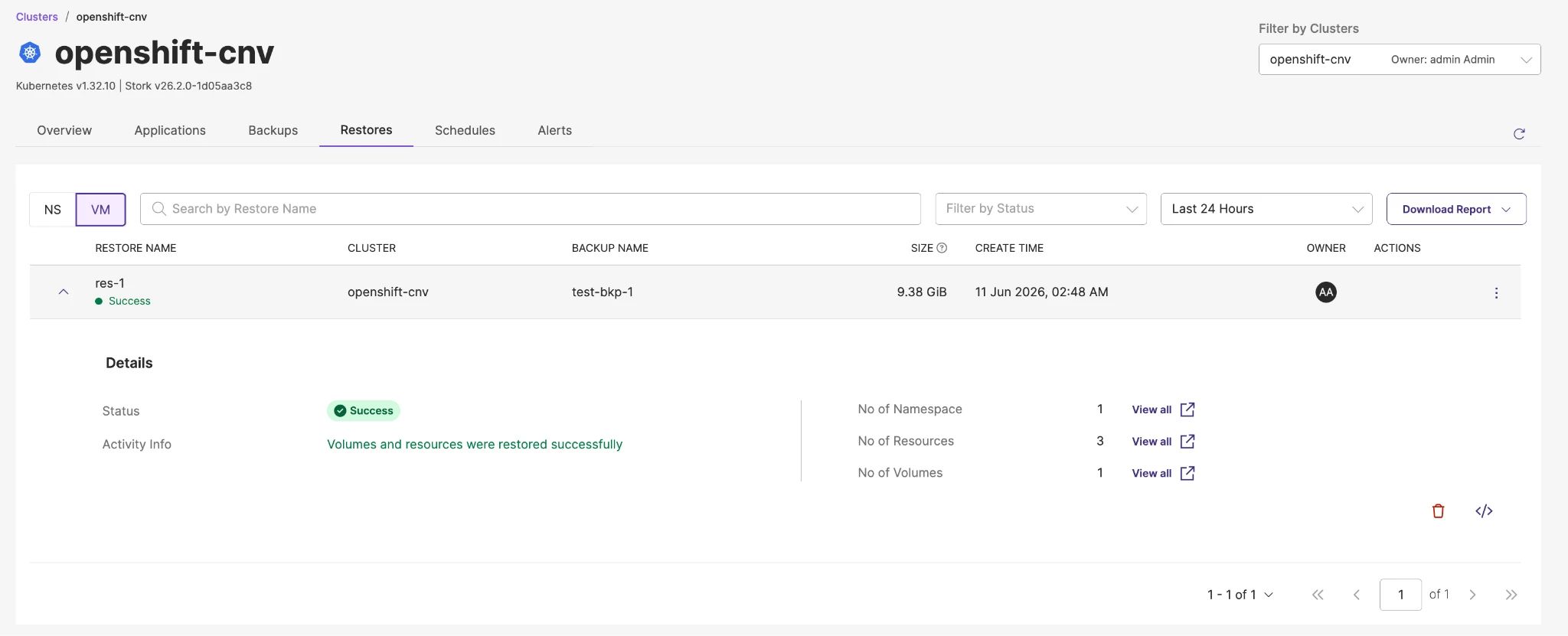Click the 9.38 GiB size value

pyautogui.click(x=922, y=292)
